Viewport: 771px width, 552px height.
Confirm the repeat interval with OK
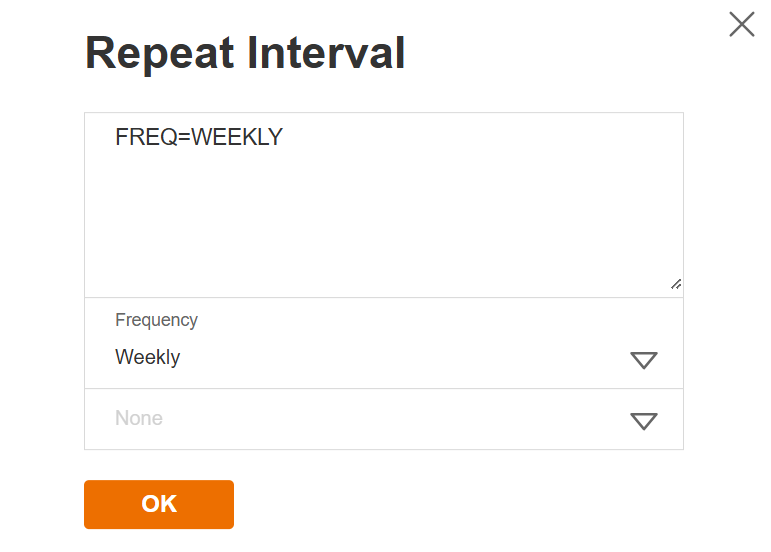[x=159, y=504]
